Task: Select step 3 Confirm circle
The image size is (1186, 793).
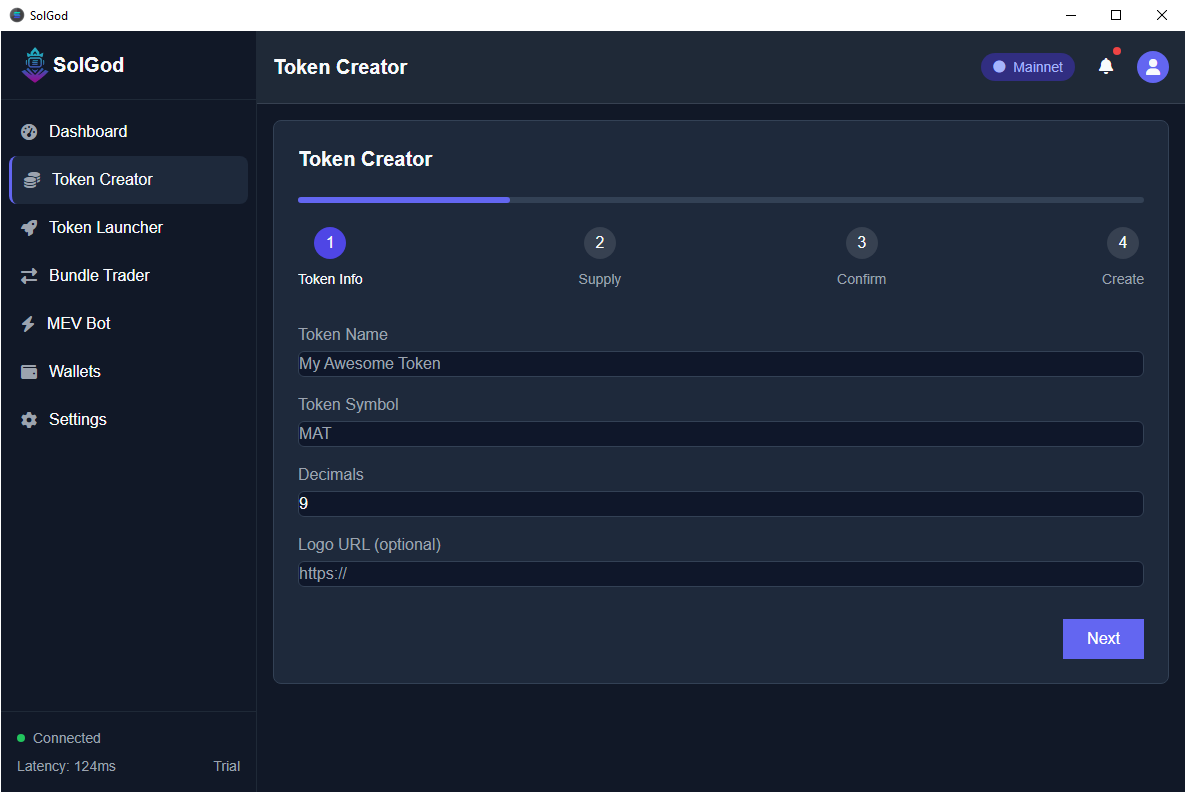Action: coord(861,242)
